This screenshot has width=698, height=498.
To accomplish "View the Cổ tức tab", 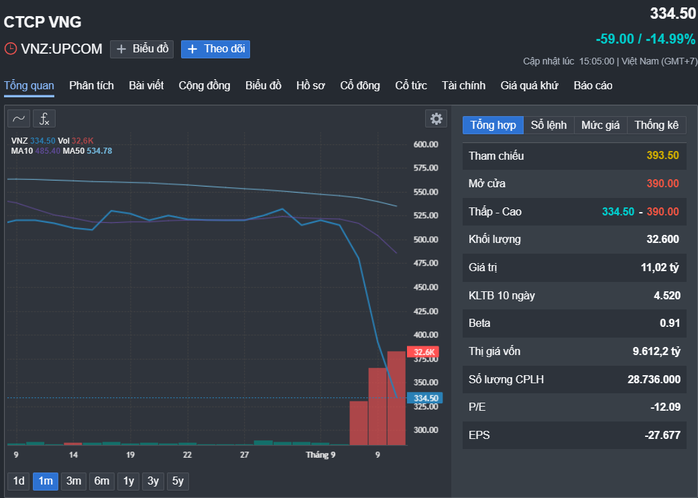I will pyautogui.click(x=411, y=85).
